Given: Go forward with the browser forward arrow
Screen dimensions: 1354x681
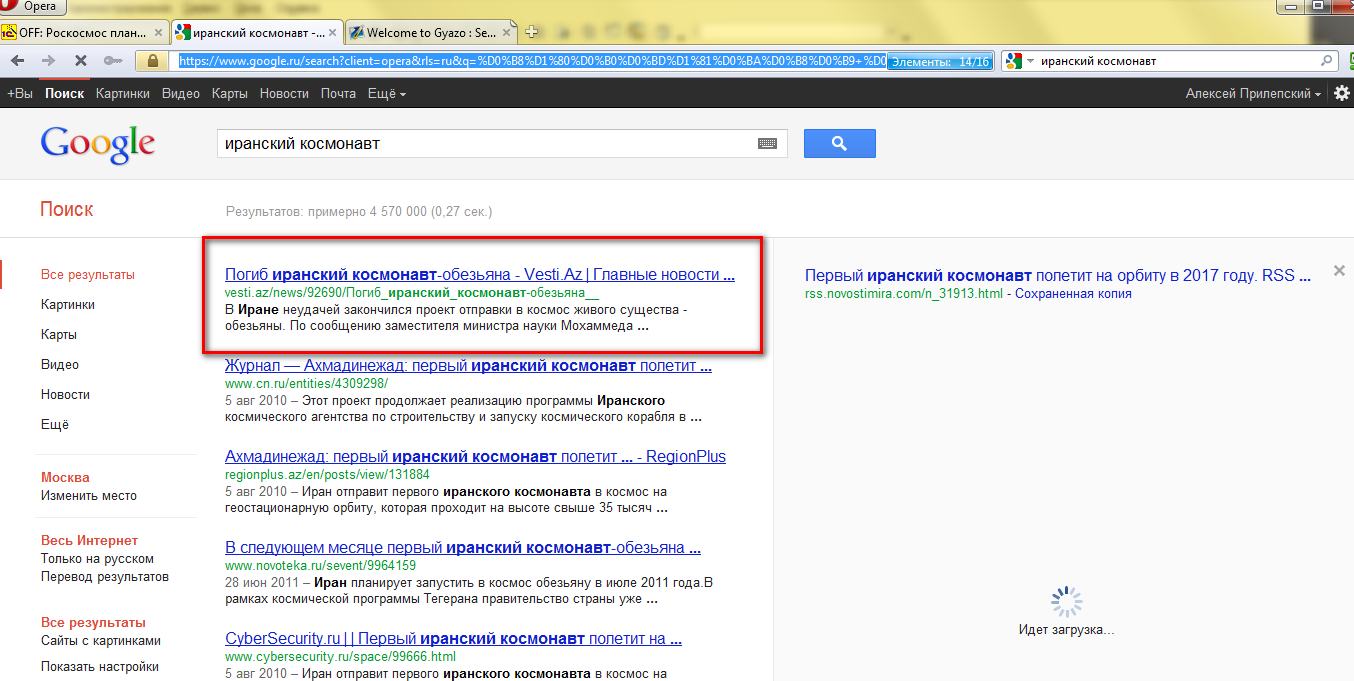Looking at the screenshot, I should pos(48,61).
